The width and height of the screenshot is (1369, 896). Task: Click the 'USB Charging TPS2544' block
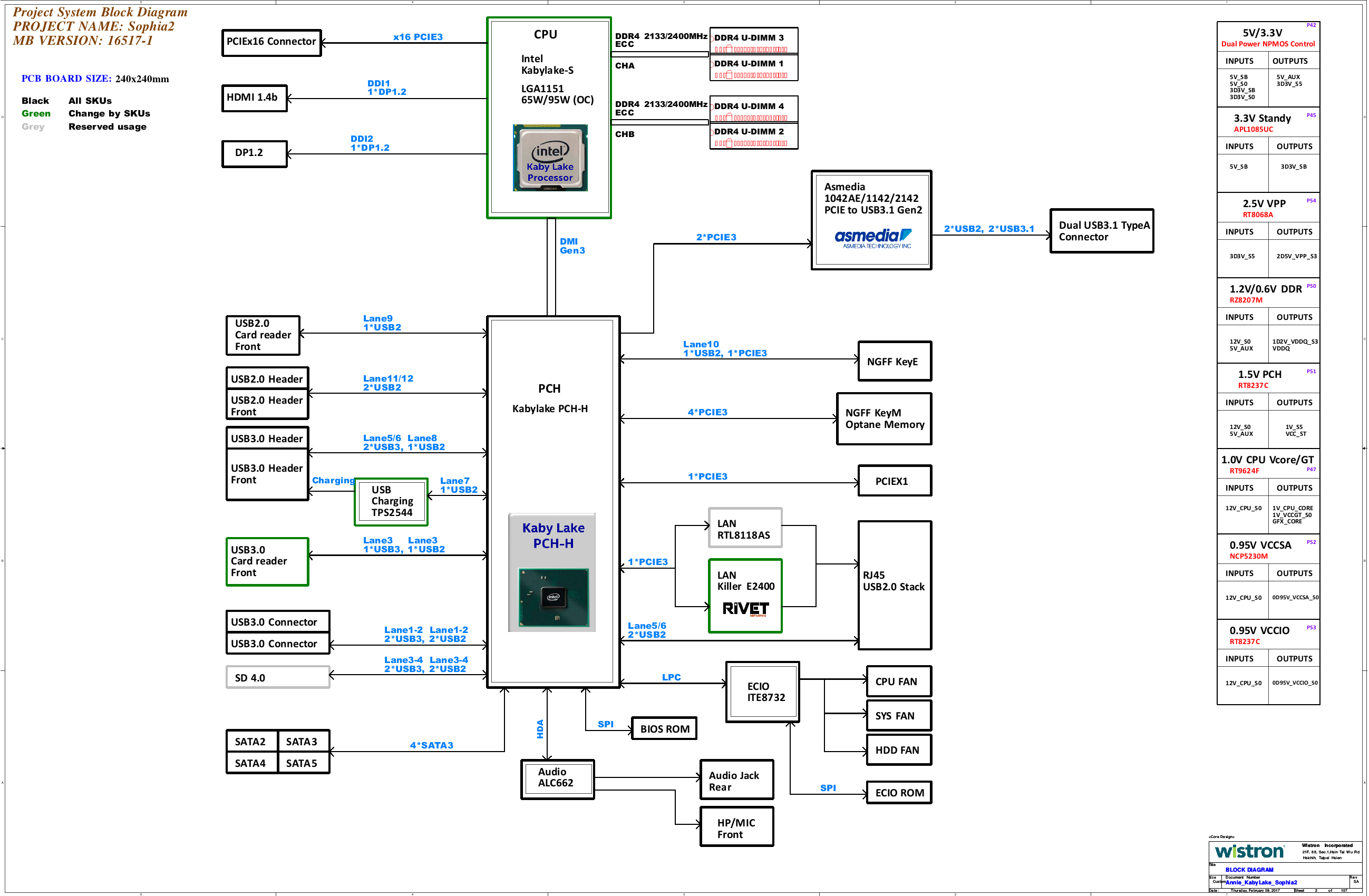point(391,501)
